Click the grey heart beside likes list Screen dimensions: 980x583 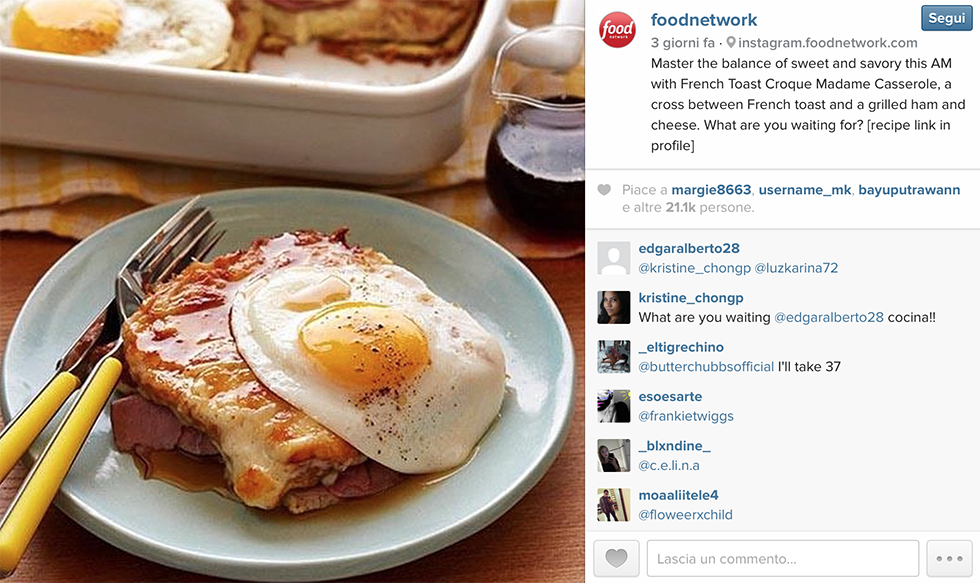(604, 189)
